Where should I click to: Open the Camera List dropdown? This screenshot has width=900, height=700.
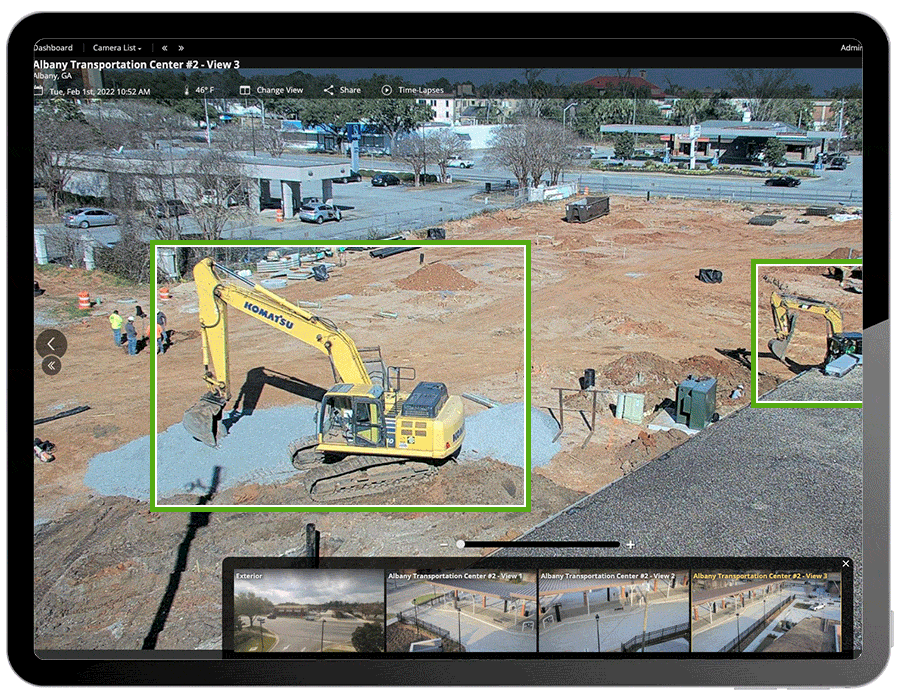tap(115, 47)
